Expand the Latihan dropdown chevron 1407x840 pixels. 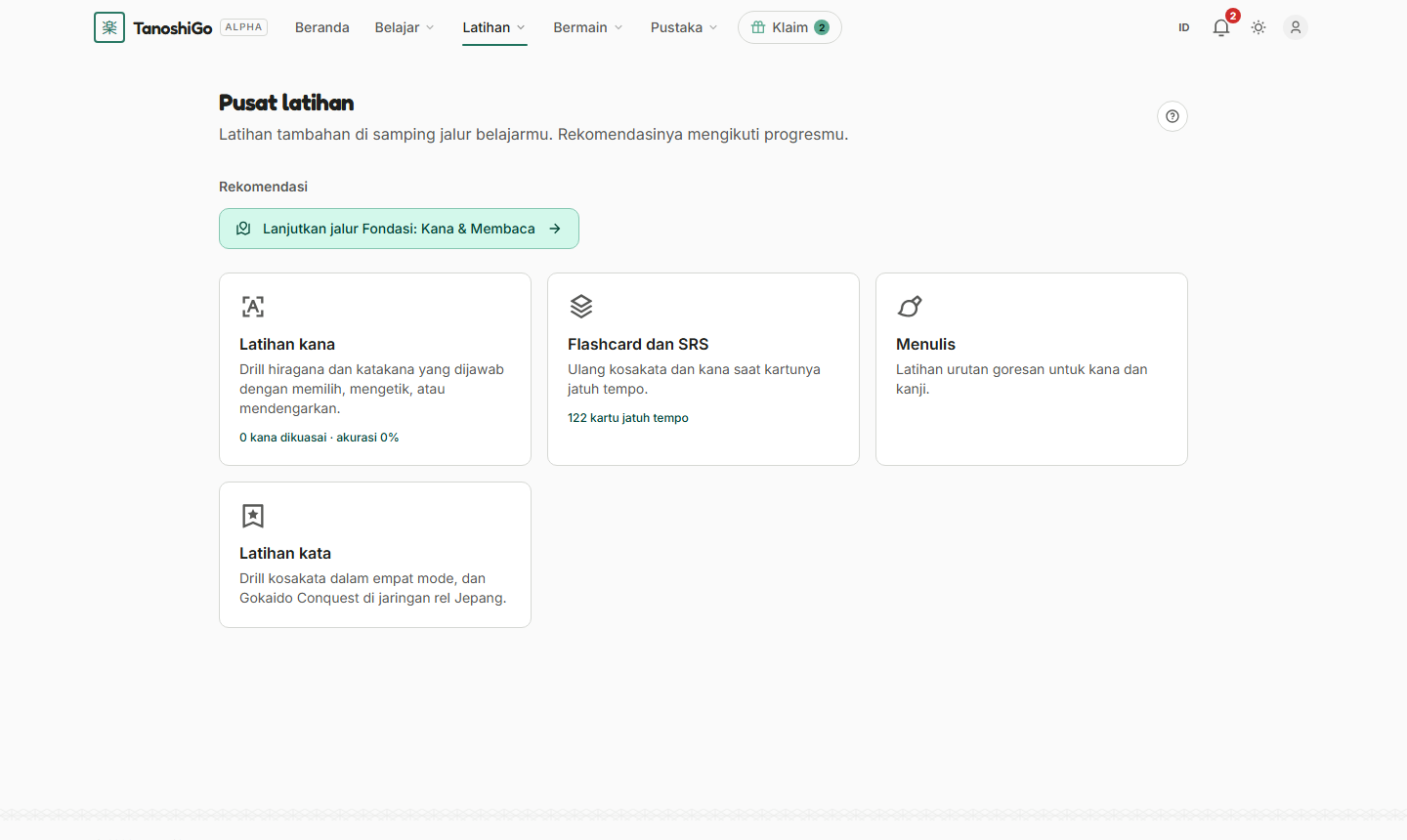pos(521,27)
